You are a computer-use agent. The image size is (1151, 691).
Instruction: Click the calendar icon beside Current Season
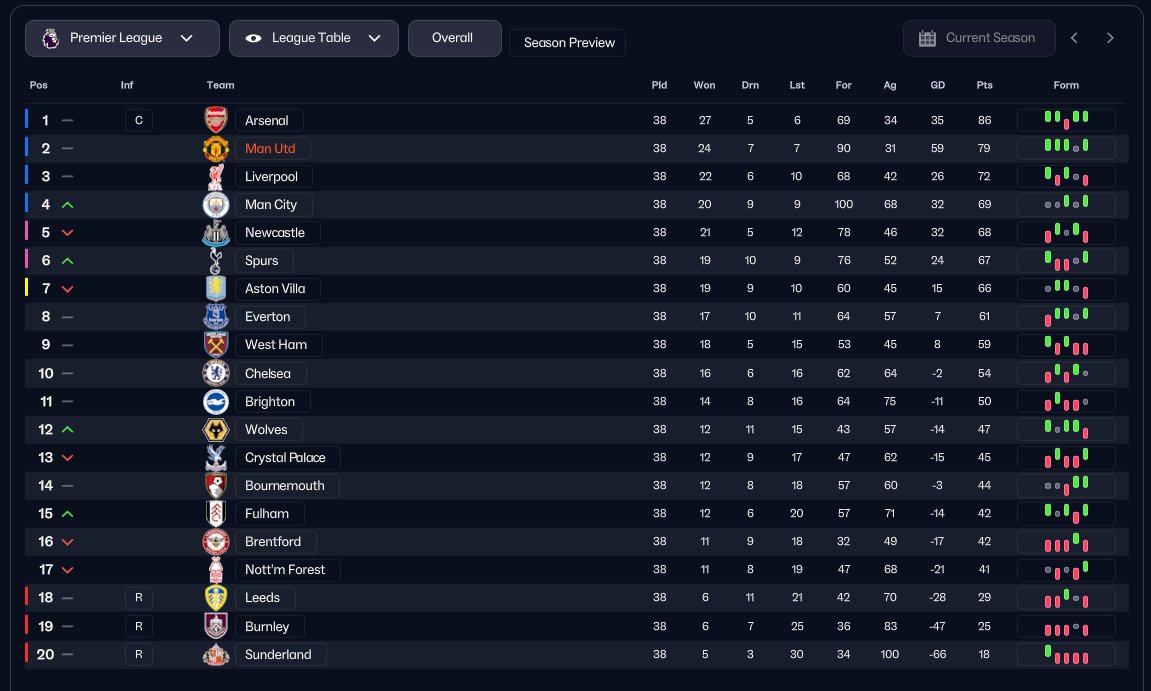pos(927,38)
